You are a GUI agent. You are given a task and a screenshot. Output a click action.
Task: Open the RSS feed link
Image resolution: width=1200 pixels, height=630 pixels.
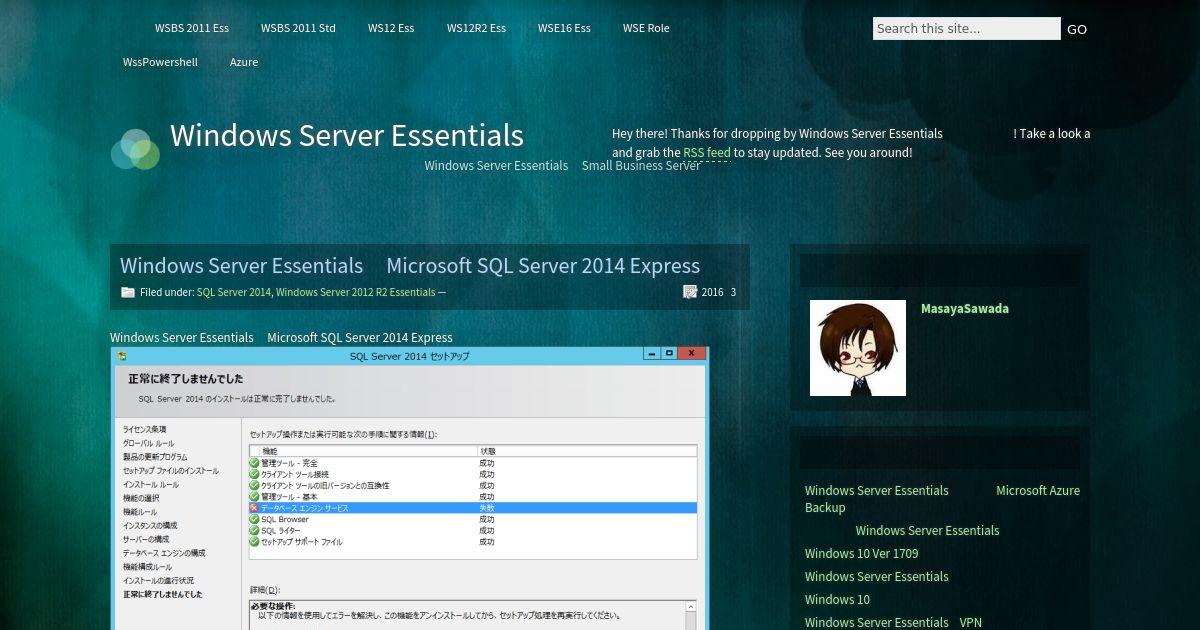[707, 153]
